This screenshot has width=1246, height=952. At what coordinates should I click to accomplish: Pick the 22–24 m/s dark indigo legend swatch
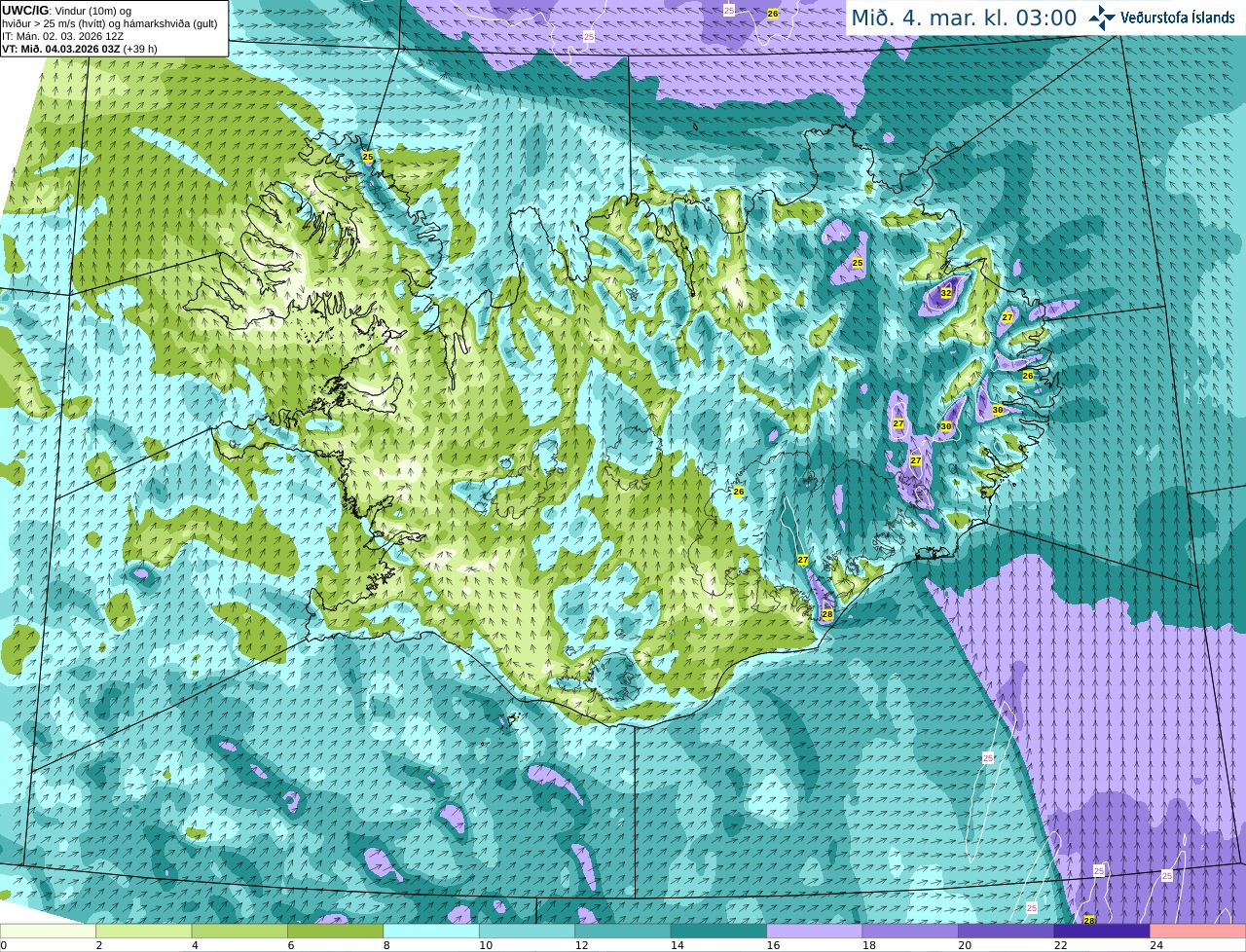pyautogui.click(x=1102, y=932)
